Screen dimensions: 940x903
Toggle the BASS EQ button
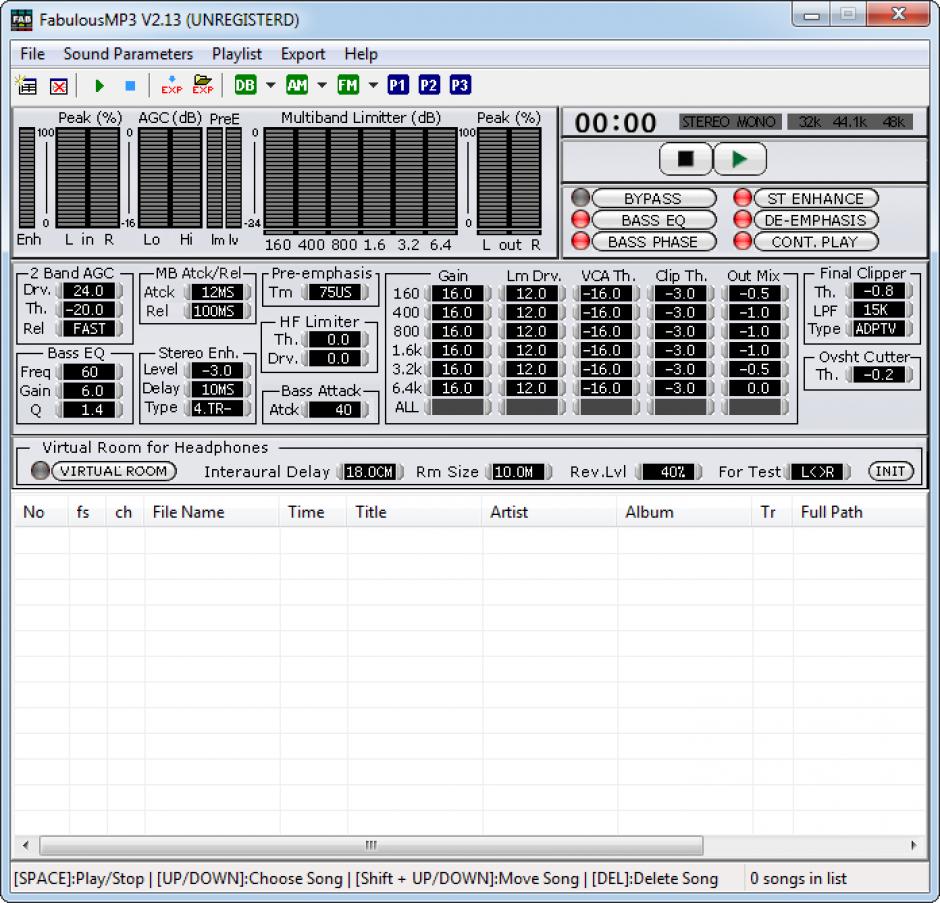[x=653, y=220]
